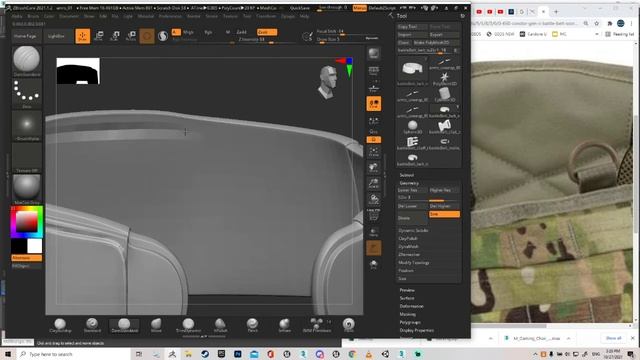Click QuickSave in the title bar

(300, 8)
